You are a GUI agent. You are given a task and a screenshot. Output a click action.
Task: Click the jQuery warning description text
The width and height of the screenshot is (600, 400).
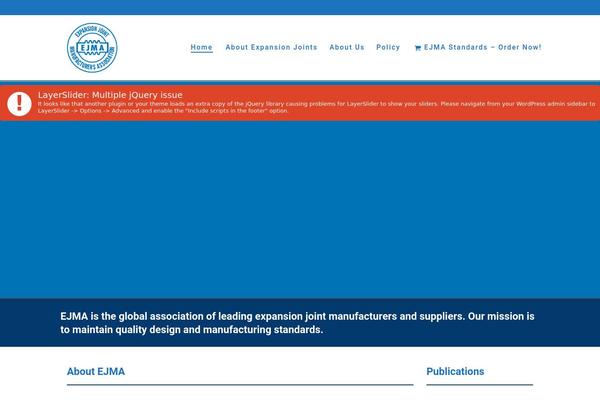[316, 107]
